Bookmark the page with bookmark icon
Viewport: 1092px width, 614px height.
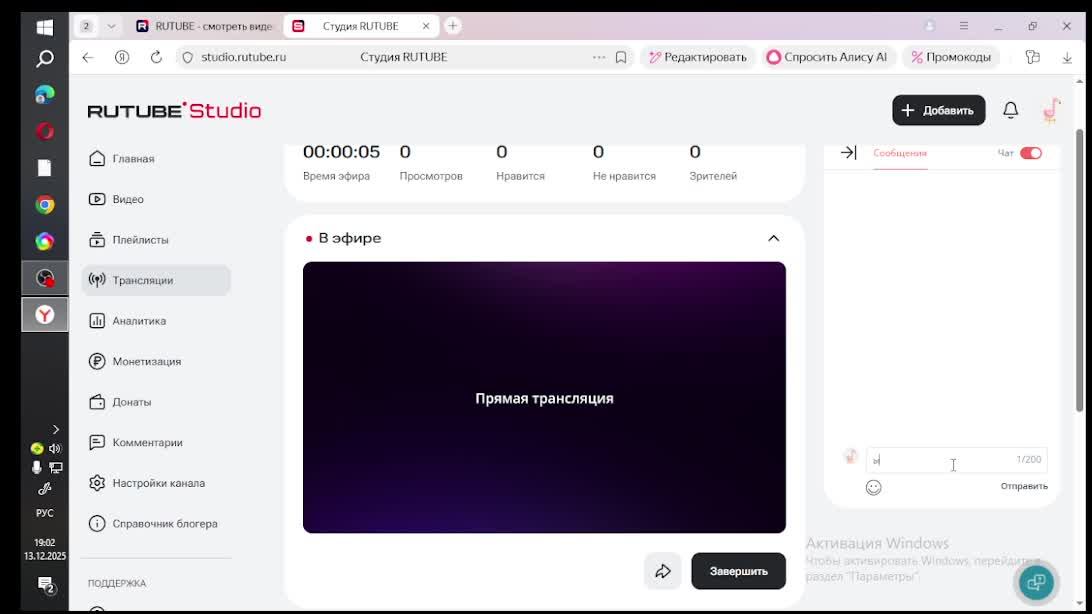click(x=621, y=57)
